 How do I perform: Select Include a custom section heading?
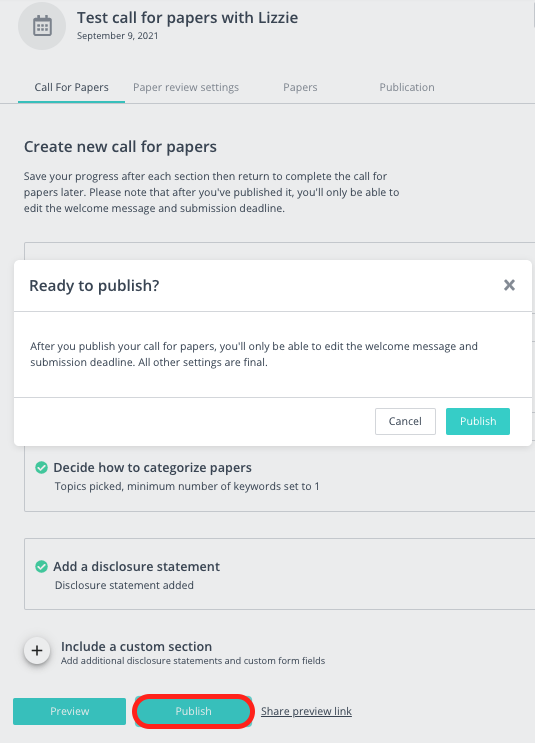click(136, 646)
